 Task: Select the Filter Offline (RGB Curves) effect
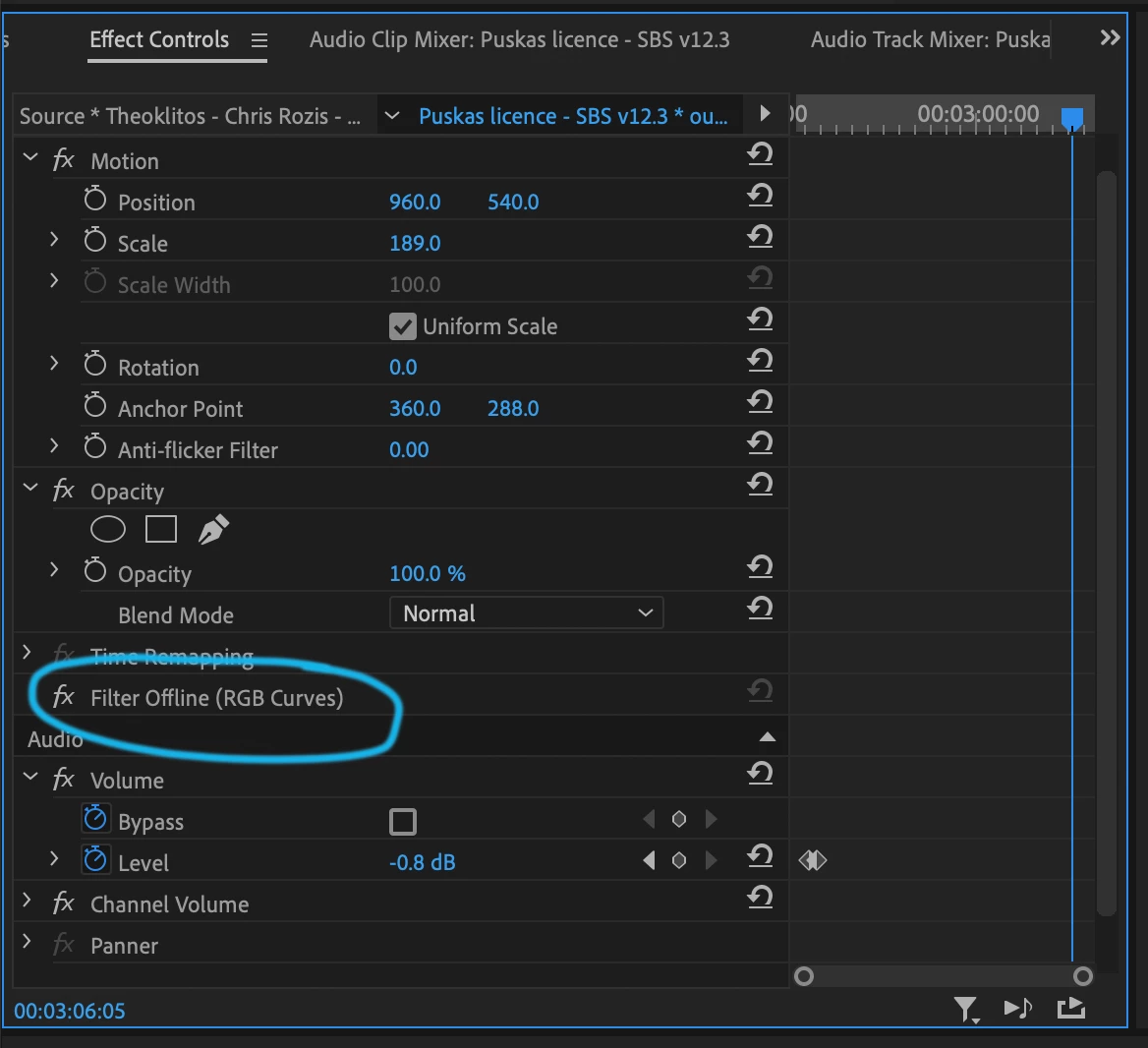216,698
